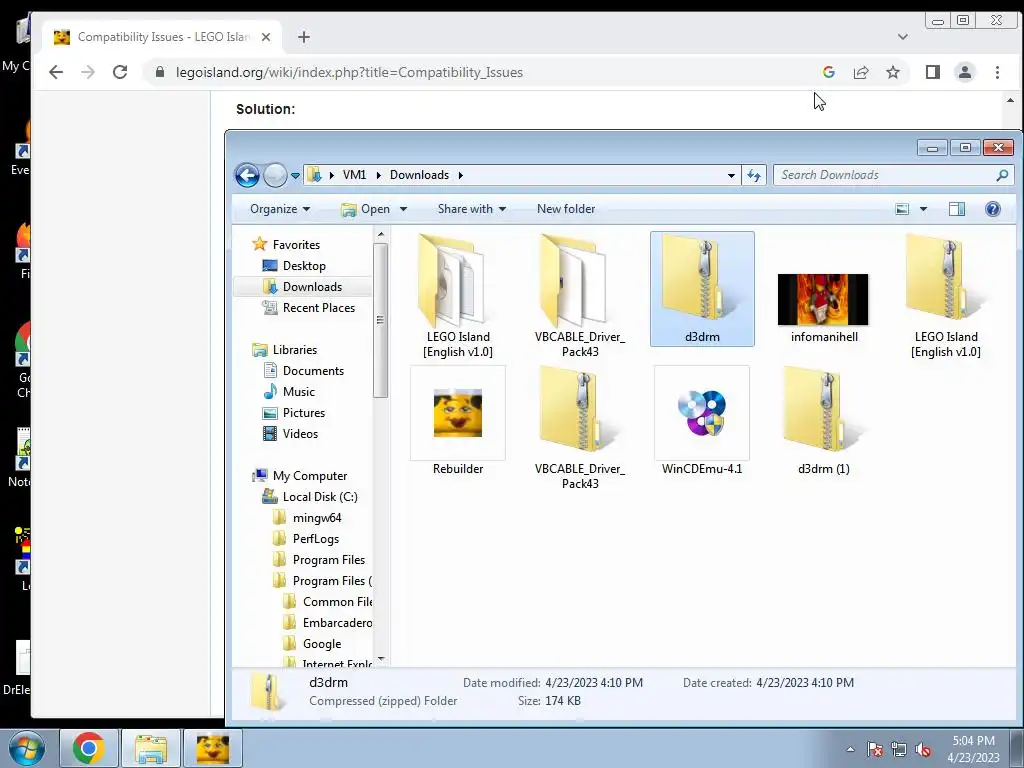This screenshot has width=1024, height=768.
Task: Close the Compatibility Issues tab
Action: tap(266, 37)
